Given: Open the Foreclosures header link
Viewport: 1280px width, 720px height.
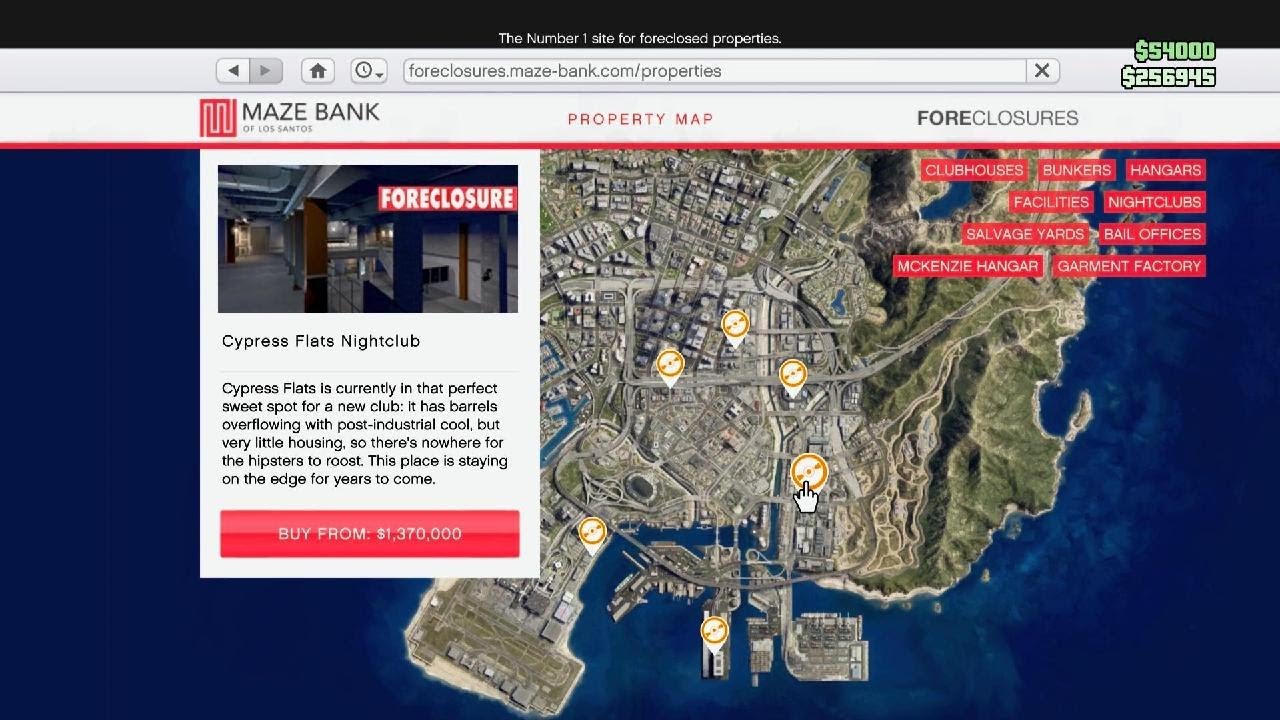Looking at the screenshot, I should pyautogui.click(x=997, y=118).
